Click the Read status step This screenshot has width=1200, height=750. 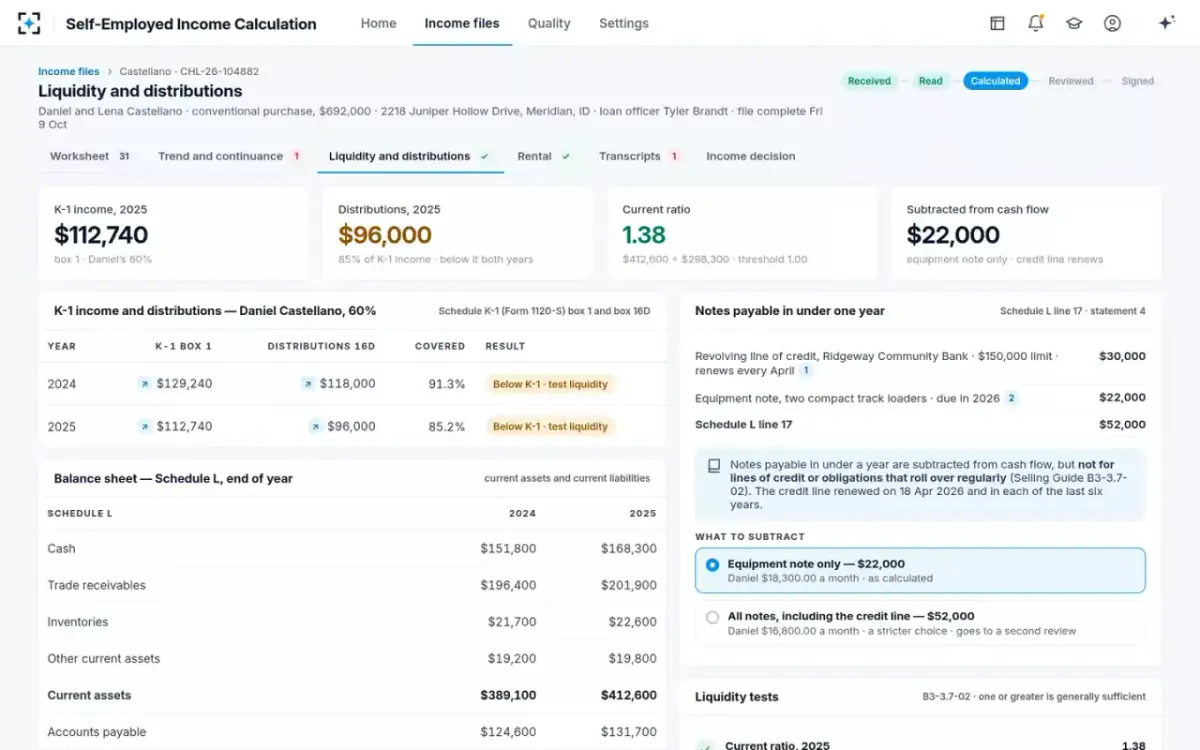[x=931, y=81]
